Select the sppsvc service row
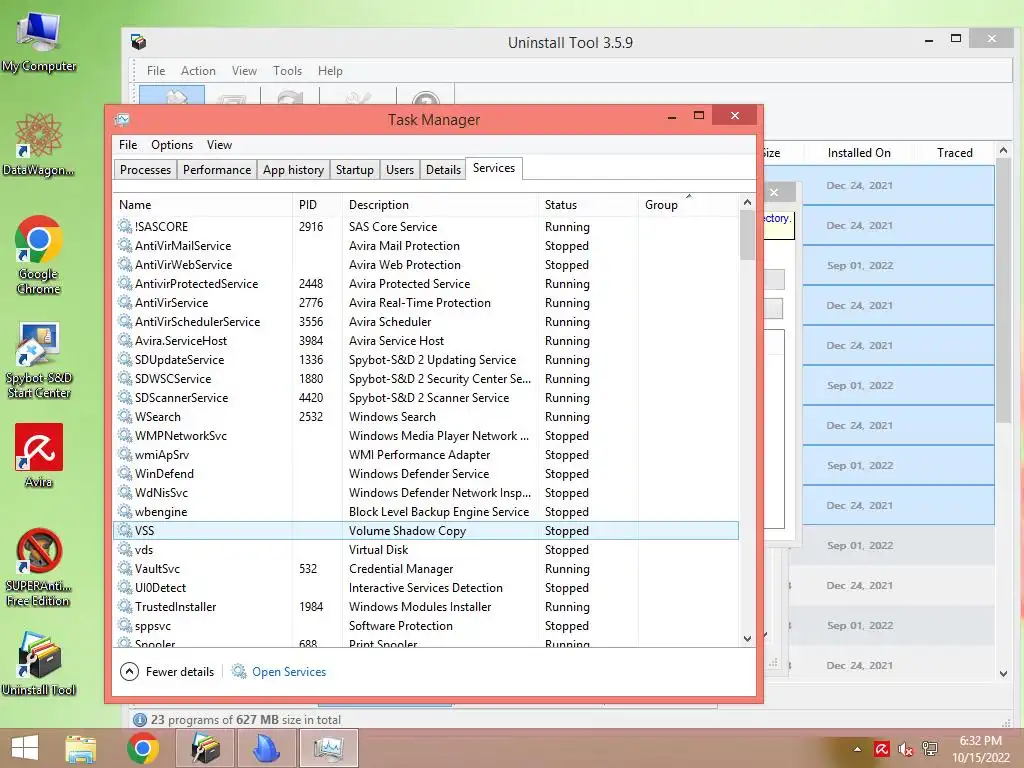 tap(426, 626)
